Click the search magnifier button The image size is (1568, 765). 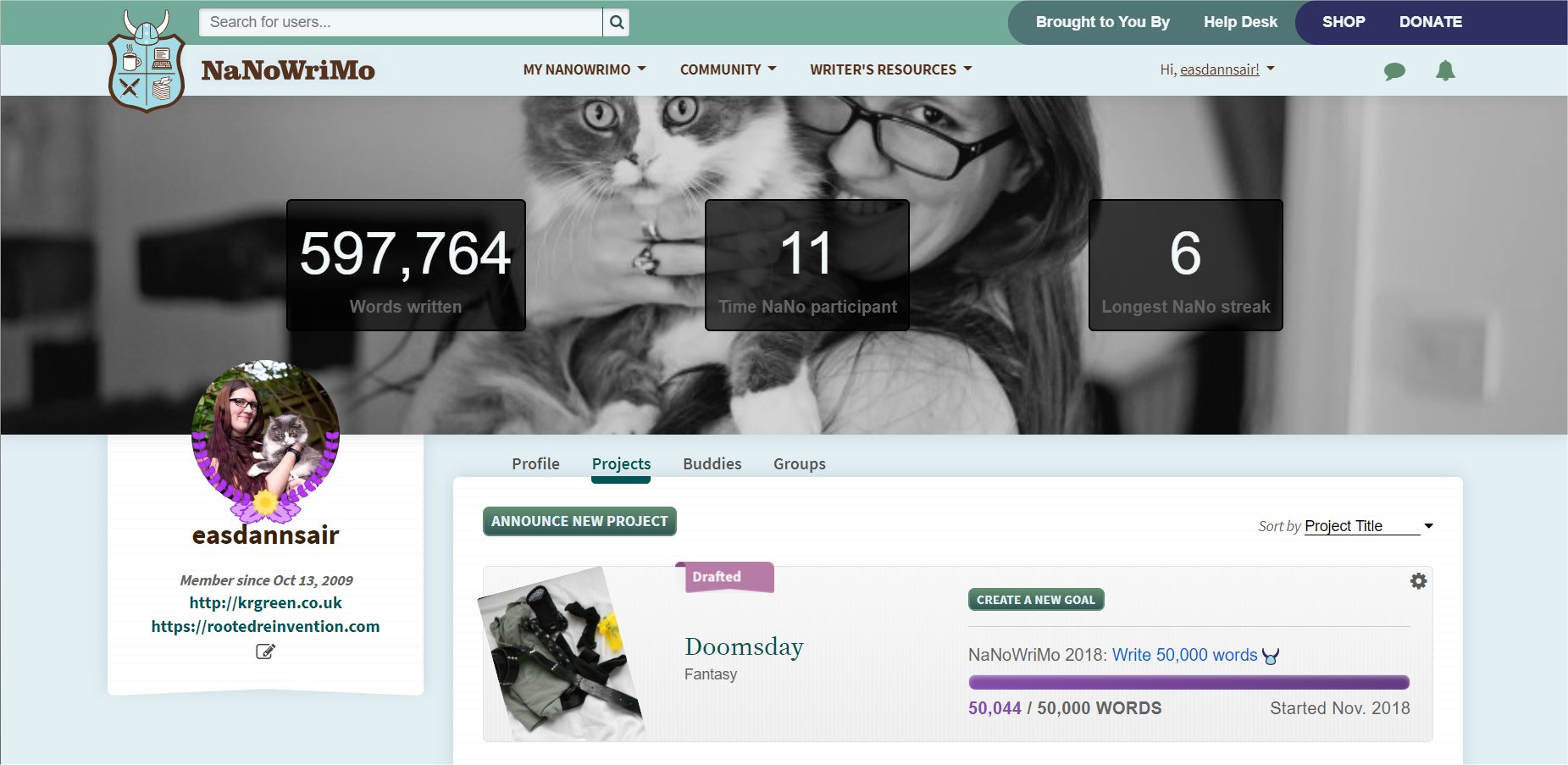(x=617, y=22)
